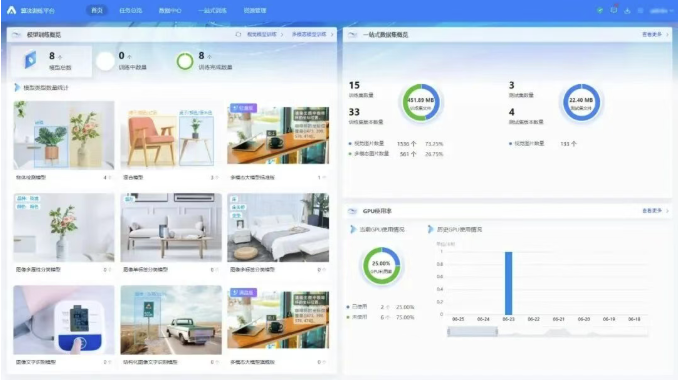
Task: Click the model training overview panel icon
Action: coord(16,35)
